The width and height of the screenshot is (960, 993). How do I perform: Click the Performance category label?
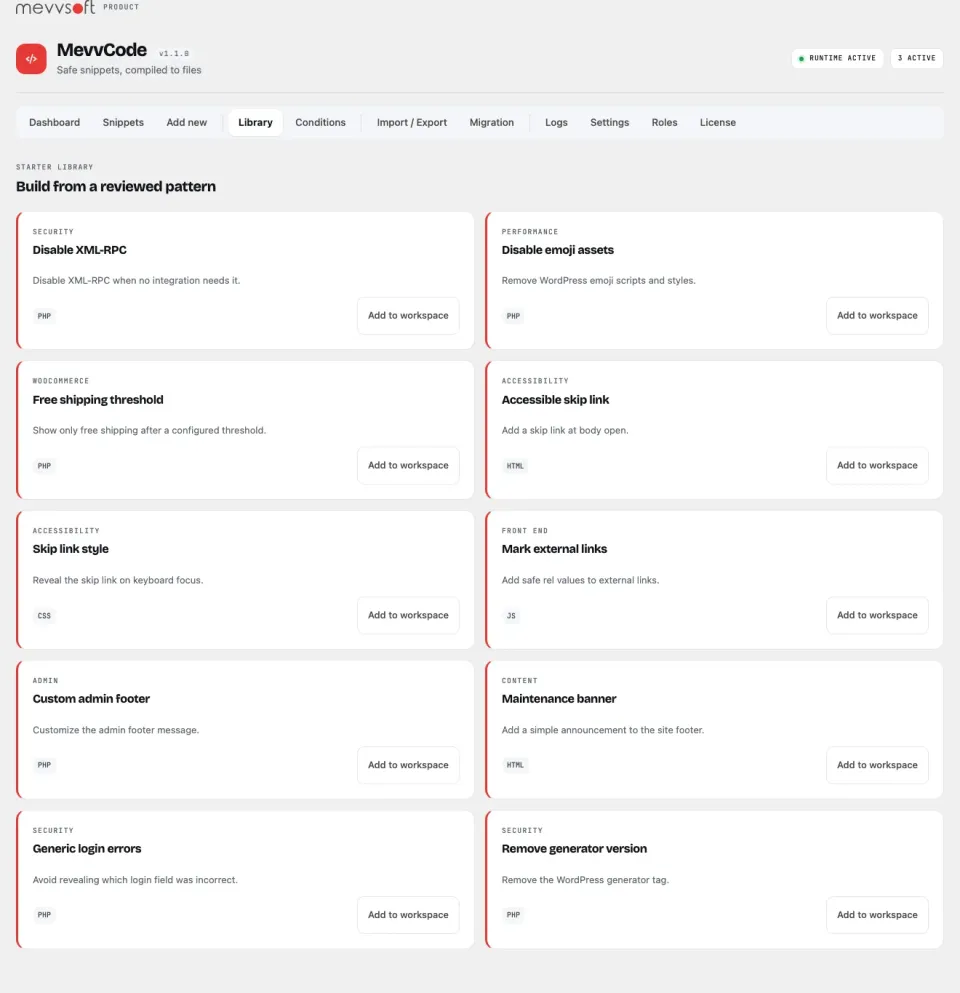click(529, 232)
